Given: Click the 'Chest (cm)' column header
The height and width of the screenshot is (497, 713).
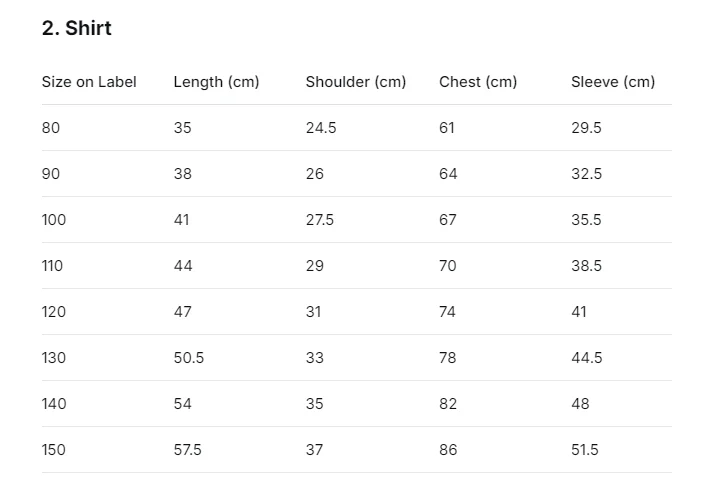Looking at the screenshot, I should click(478, 82).
